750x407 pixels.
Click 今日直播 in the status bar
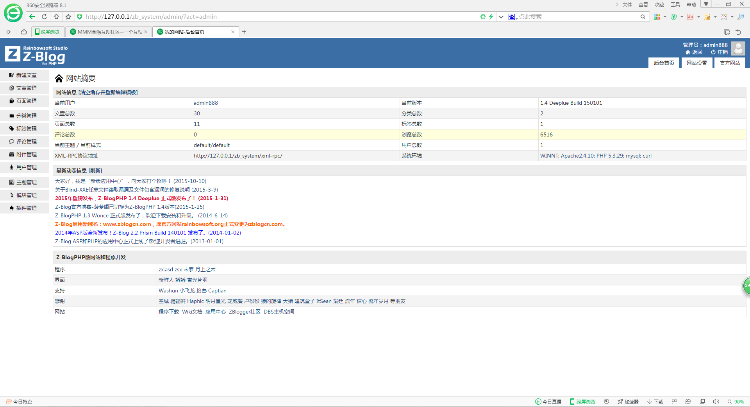point(548,402)
